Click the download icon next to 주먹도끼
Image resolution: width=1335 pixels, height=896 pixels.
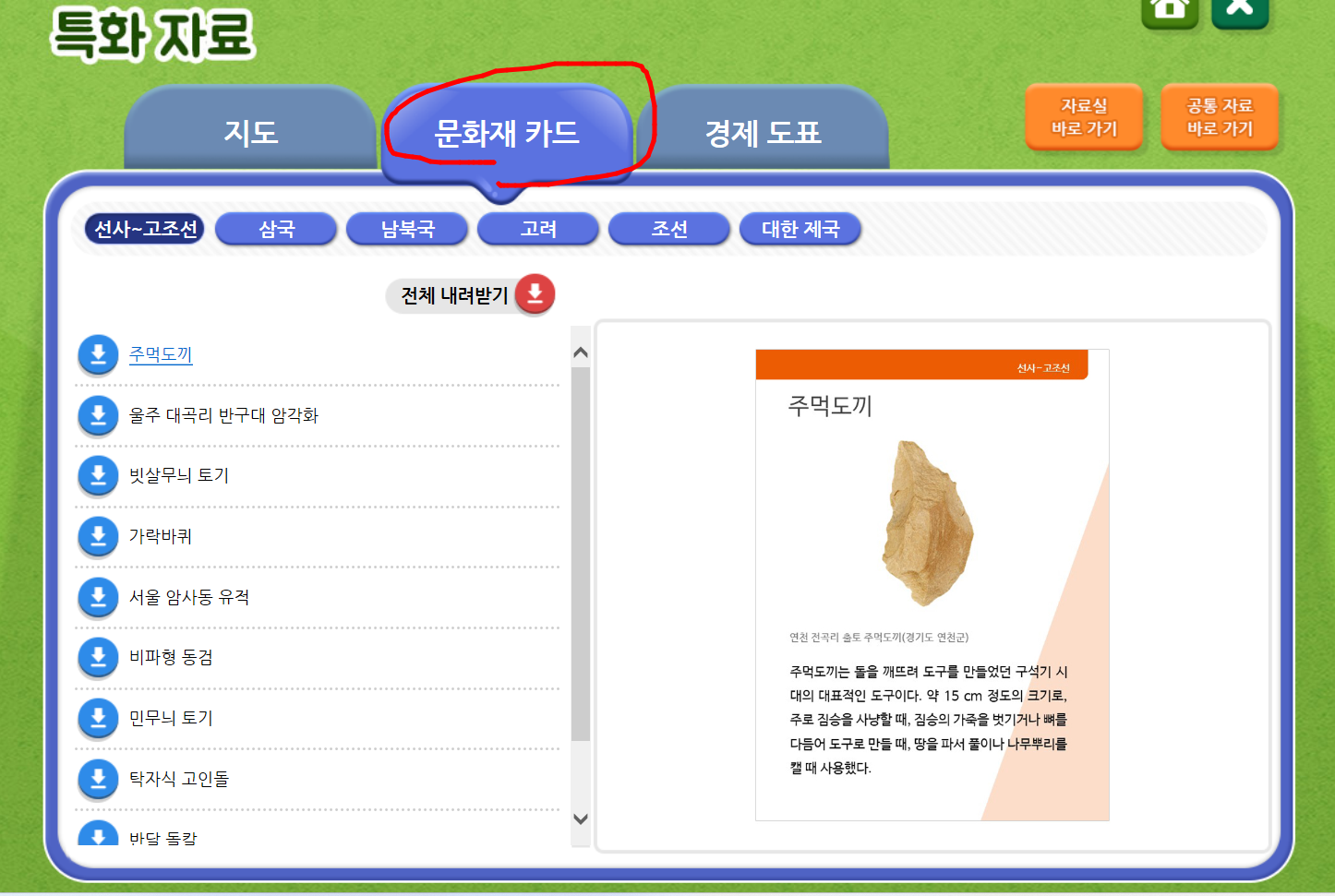pyautogui.click(x=98, y=355)
